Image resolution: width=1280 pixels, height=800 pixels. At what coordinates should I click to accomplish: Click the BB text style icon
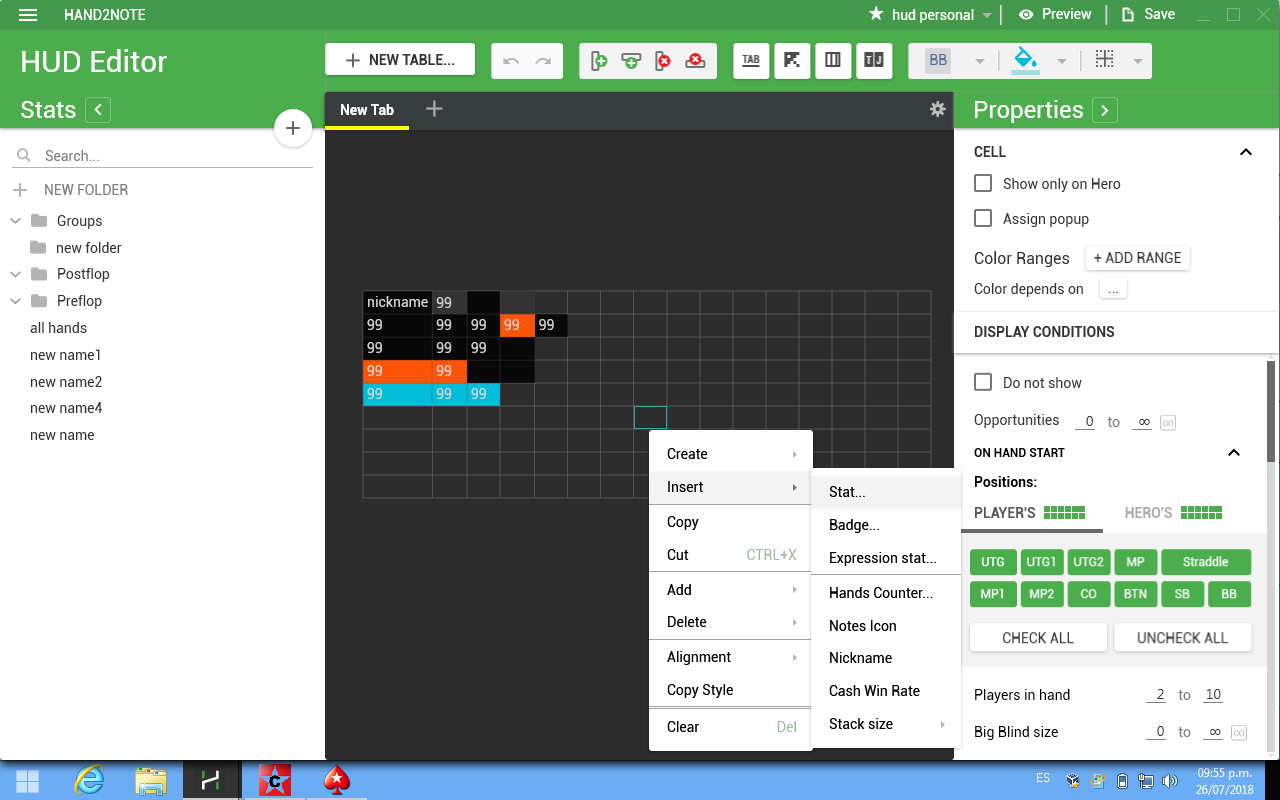[938, 60]
